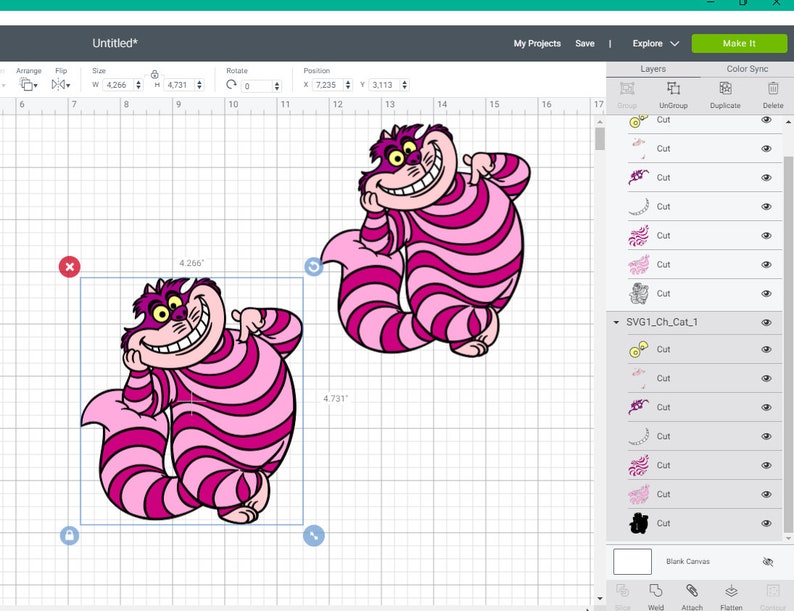Collapse the SVG1_Ch_Cat_1 group arrow

[616, 322]
